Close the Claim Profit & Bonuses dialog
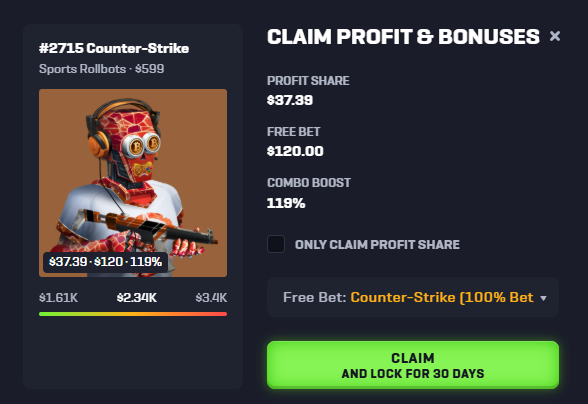This screenshot has height=404, width=588. 555,36
